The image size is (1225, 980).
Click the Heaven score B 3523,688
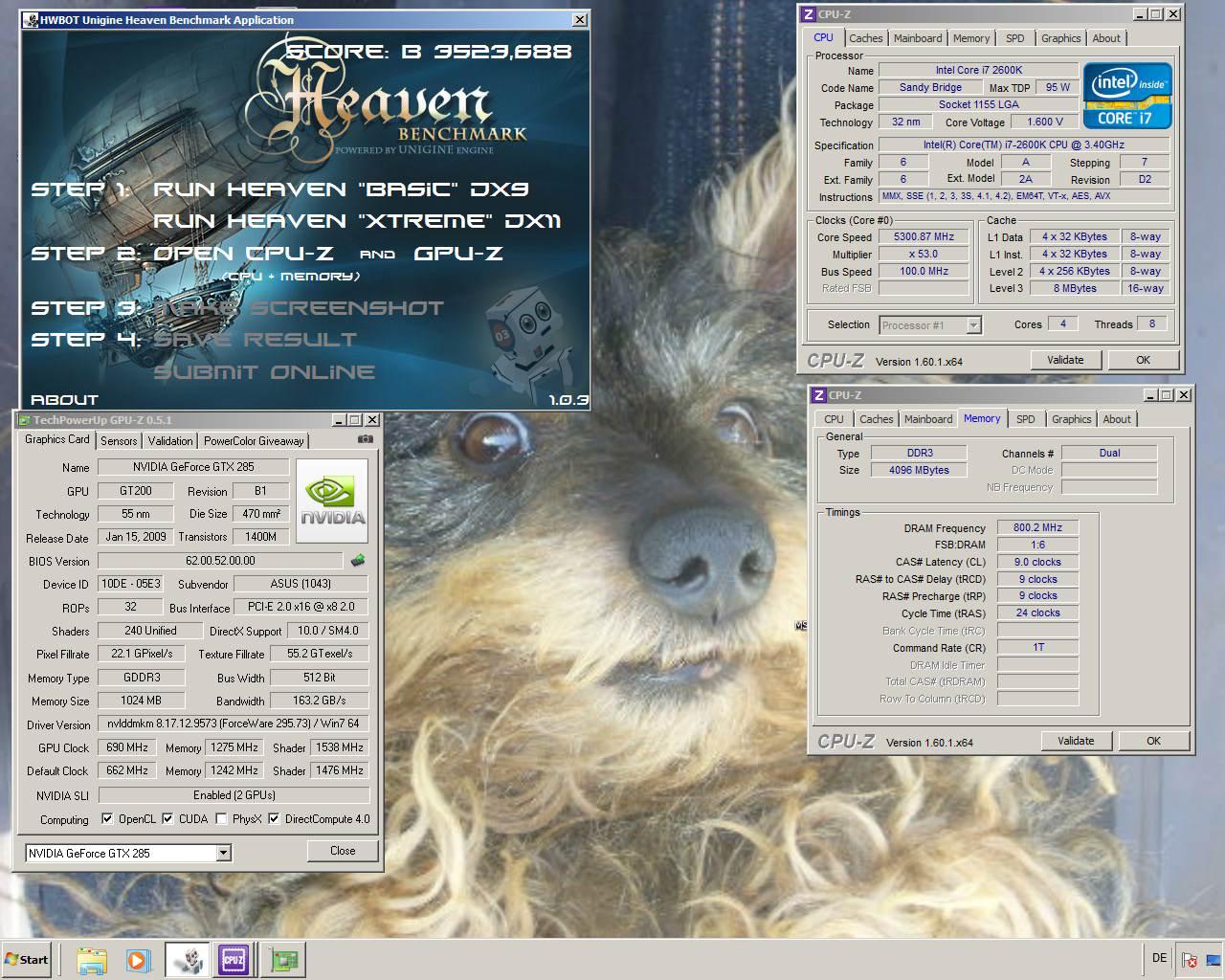tap(429, 51)
